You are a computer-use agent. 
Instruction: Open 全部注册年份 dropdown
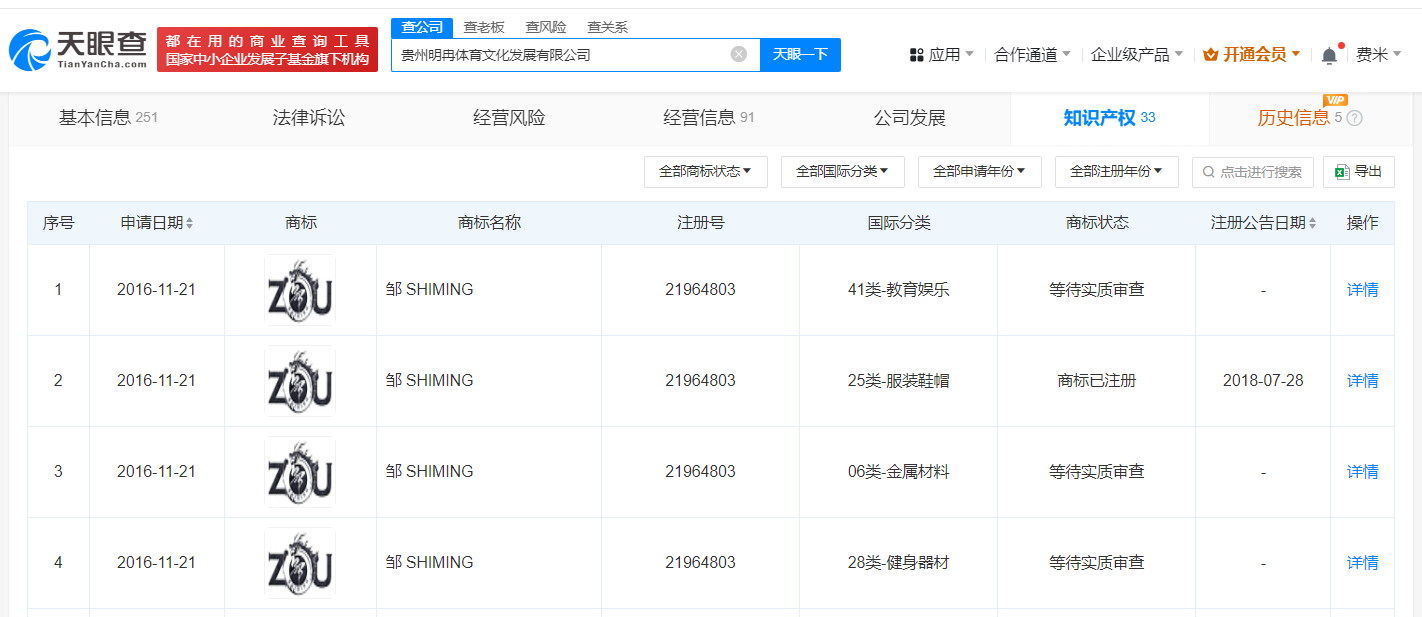(1116, 172)
